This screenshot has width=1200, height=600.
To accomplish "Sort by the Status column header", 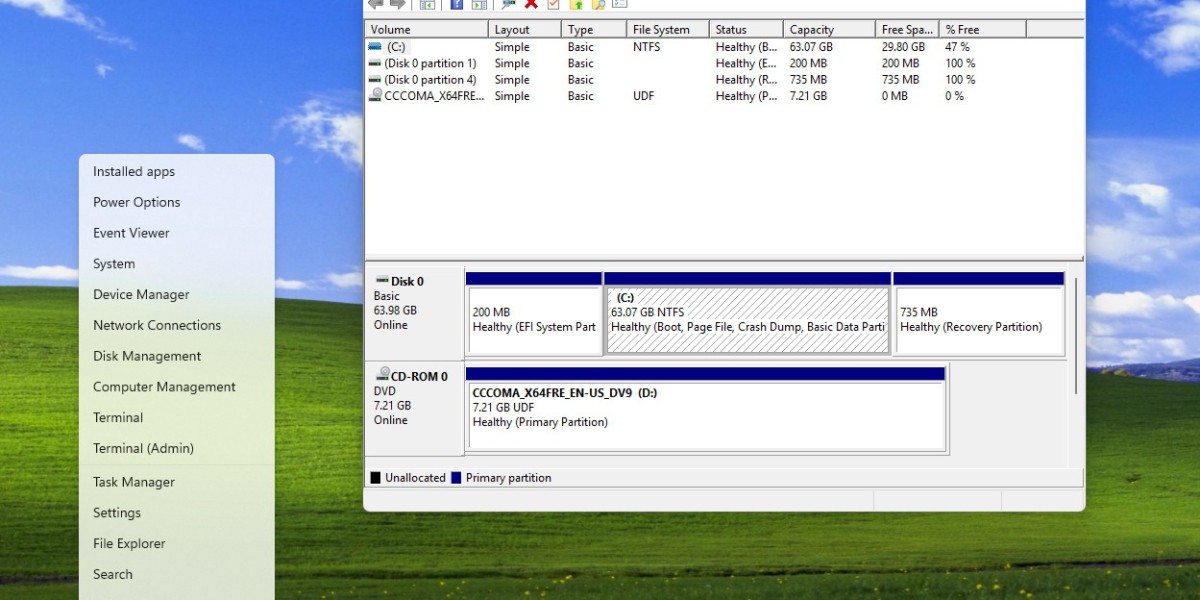I will (746, 30).
